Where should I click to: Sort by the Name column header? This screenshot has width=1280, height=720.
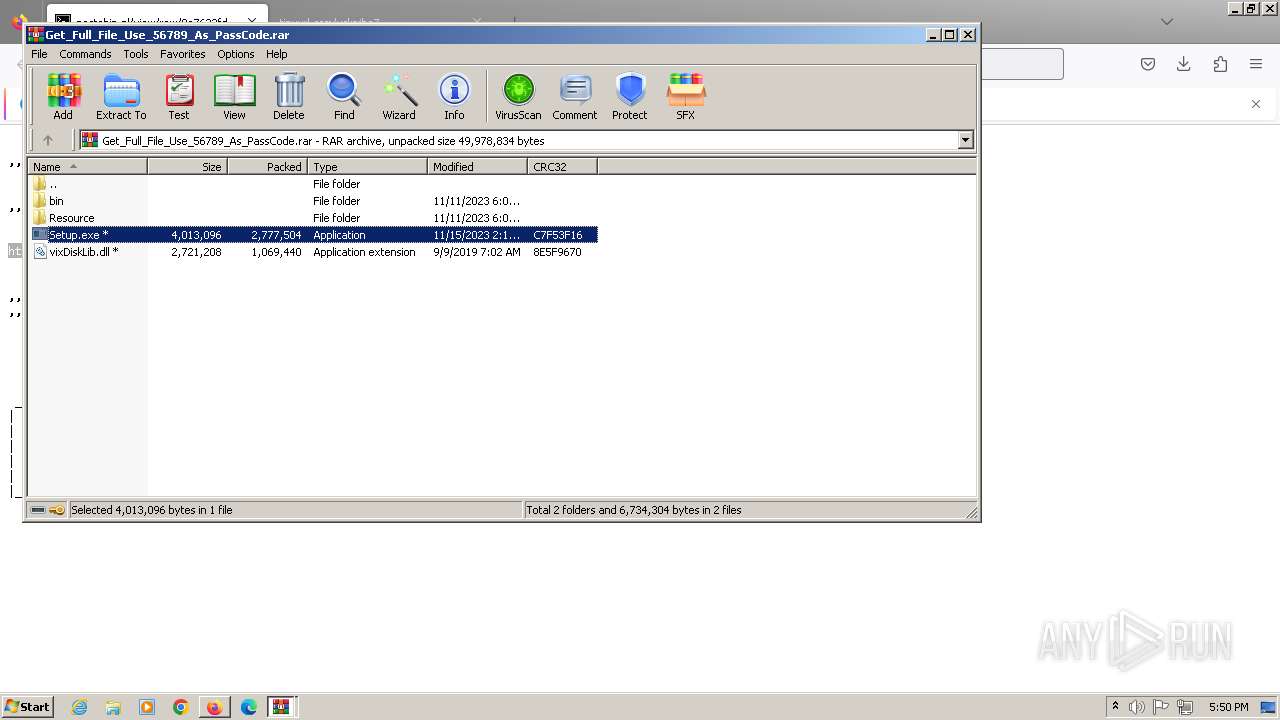[88, 167]
